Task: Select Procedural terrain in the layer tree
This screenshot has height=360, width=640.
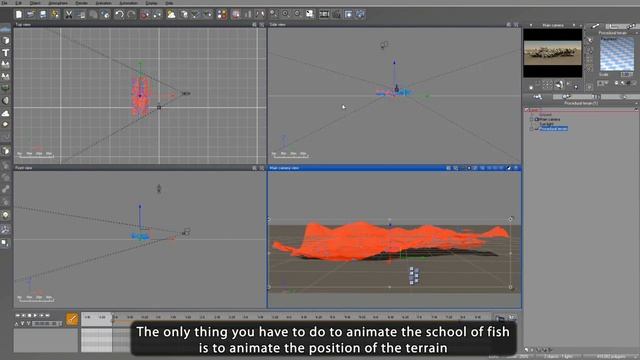Action: coord(553,129)
